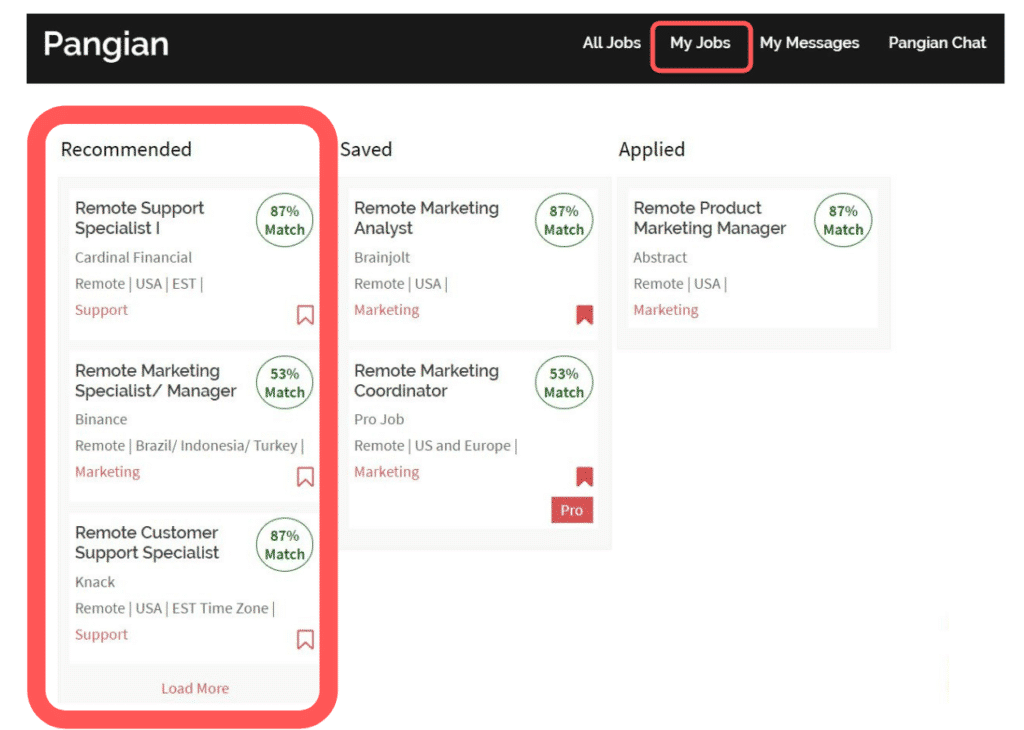This screenshot has height=730, width=1024.
Task: Bookmark the Binance Marketing Specialist/Manager job
Action: [x=305, y=477]
